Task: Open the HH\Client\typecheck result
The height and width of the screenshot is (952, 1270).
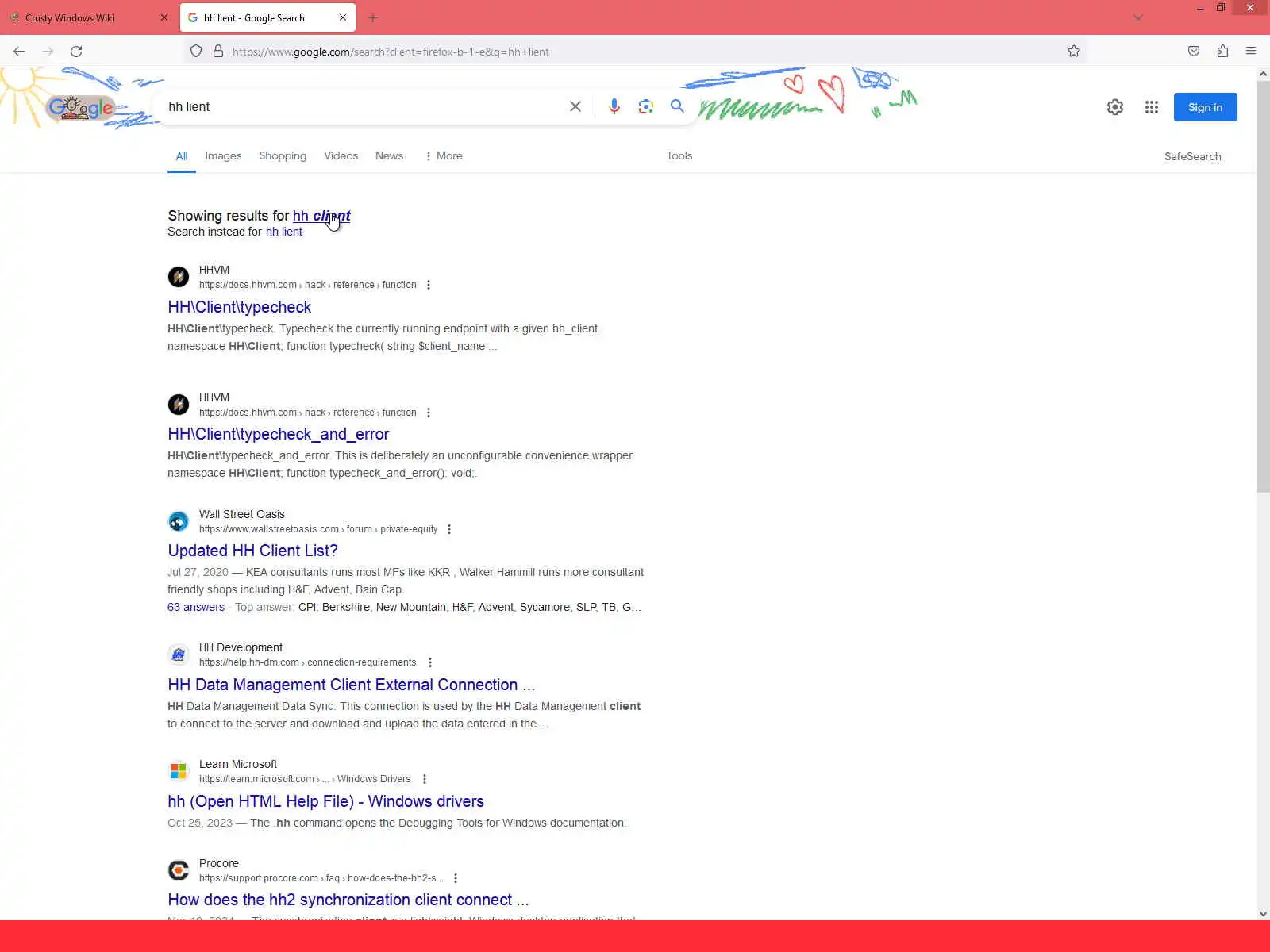Action: (239, 307)
